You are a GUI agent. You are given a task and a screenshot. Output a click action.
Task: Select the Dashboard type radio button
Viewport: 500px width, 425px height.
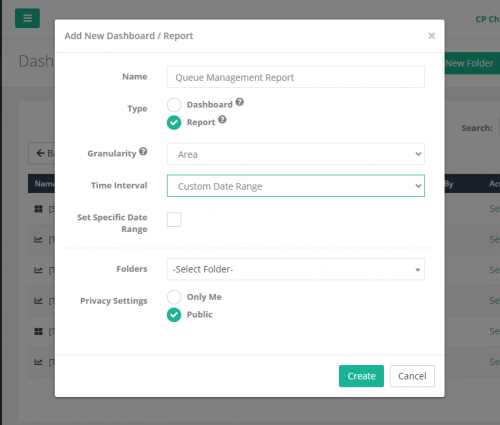click(174, 105)
